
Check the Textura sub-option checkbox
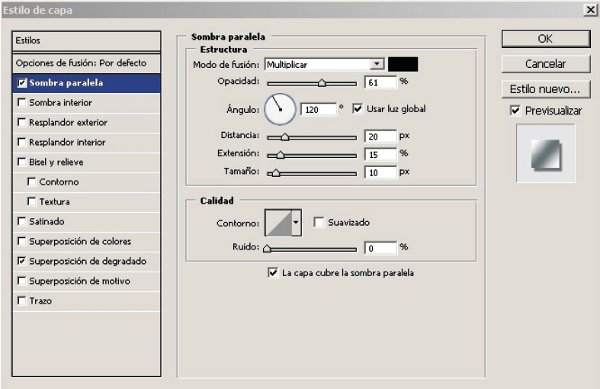(x=32, y=202)
